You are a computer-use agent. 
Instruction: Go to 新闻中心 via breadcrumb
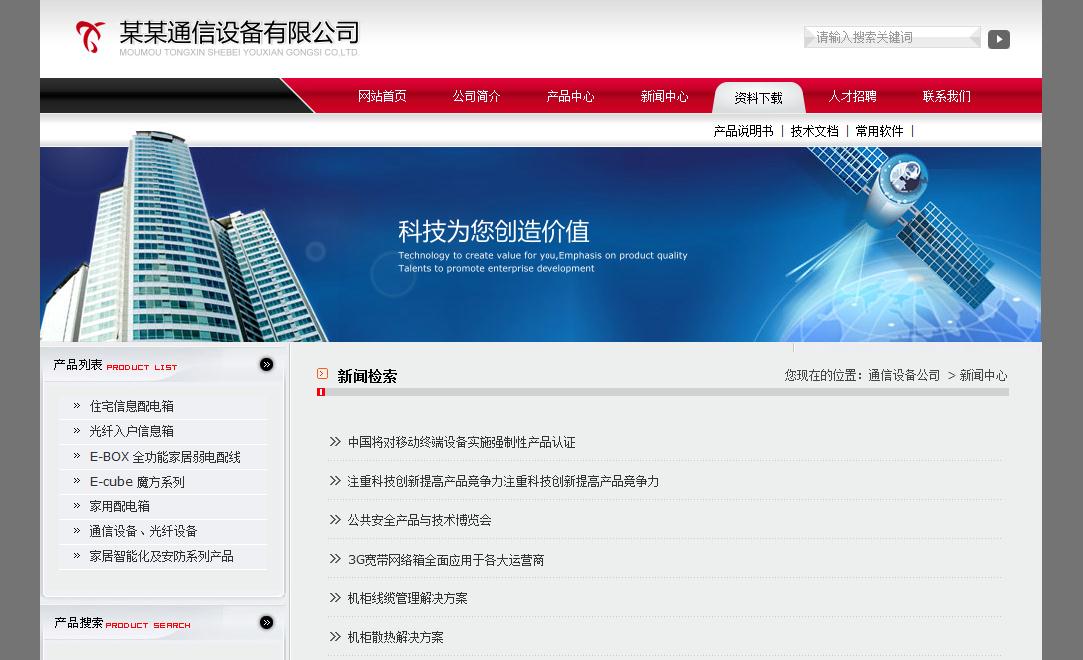[x=983, y=375]
